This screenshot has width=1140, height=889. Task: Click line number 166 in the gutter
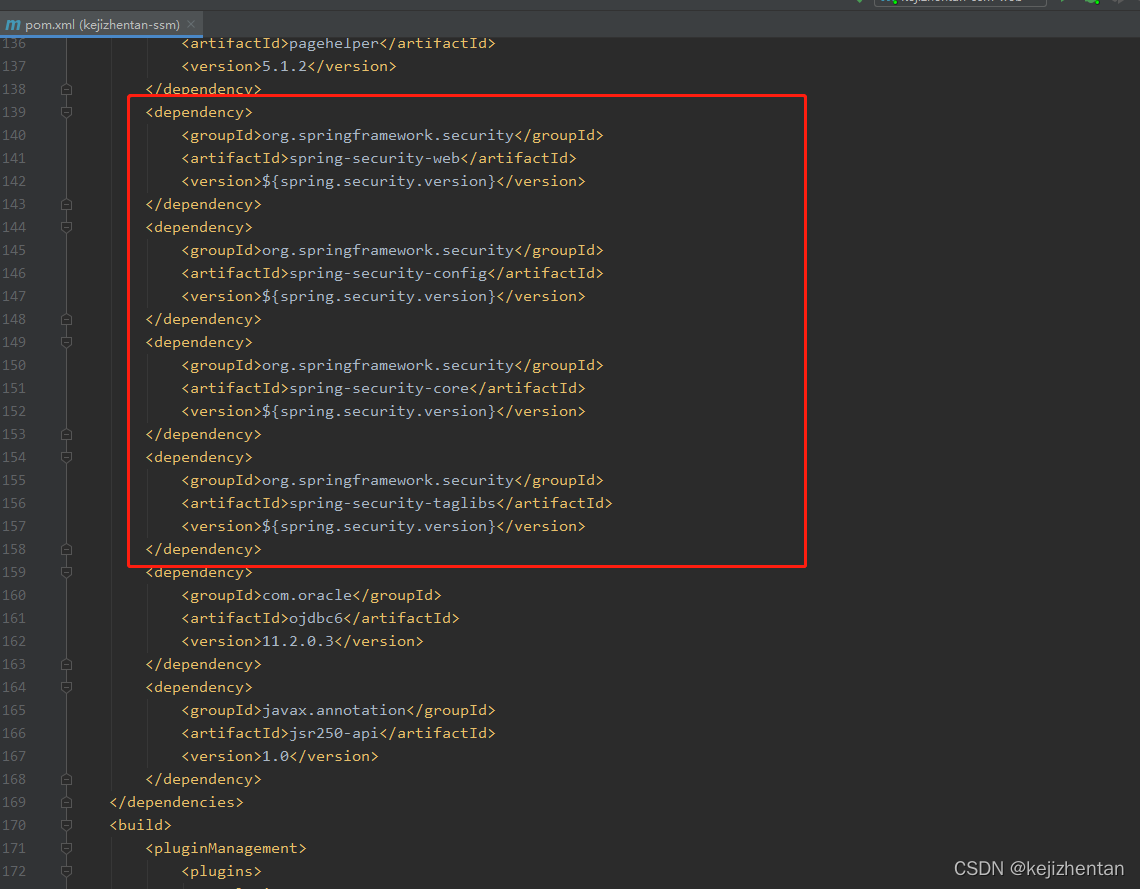[14, 733]
